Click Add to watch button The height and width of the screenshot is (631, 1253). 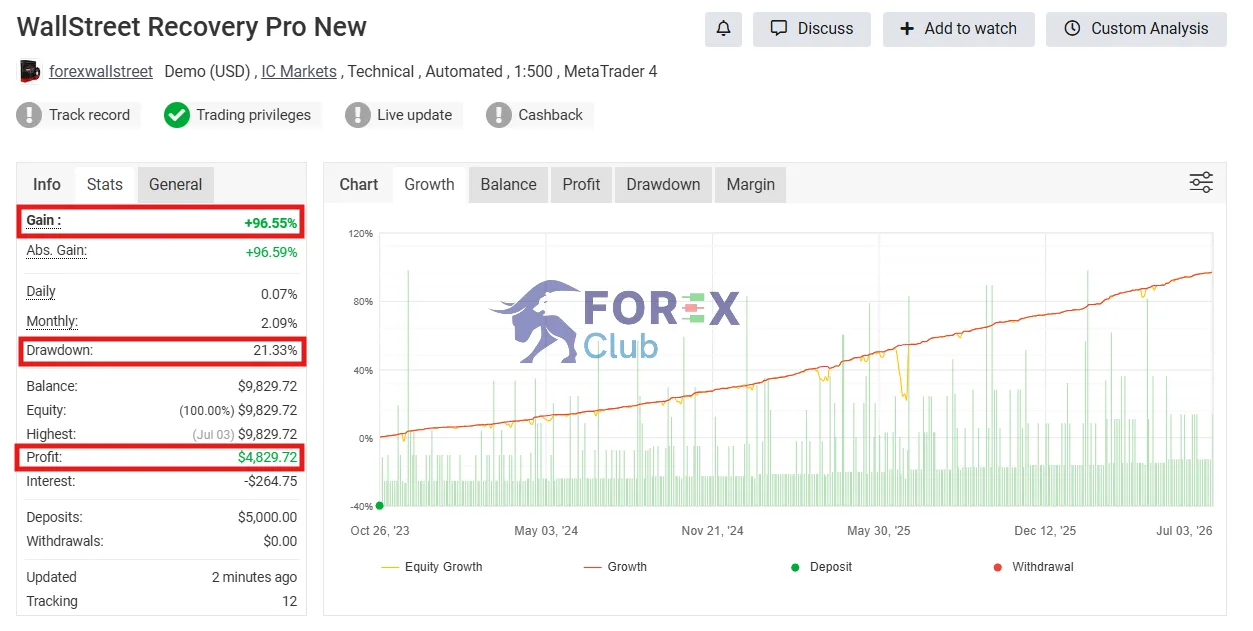click(x=958, y=29)
